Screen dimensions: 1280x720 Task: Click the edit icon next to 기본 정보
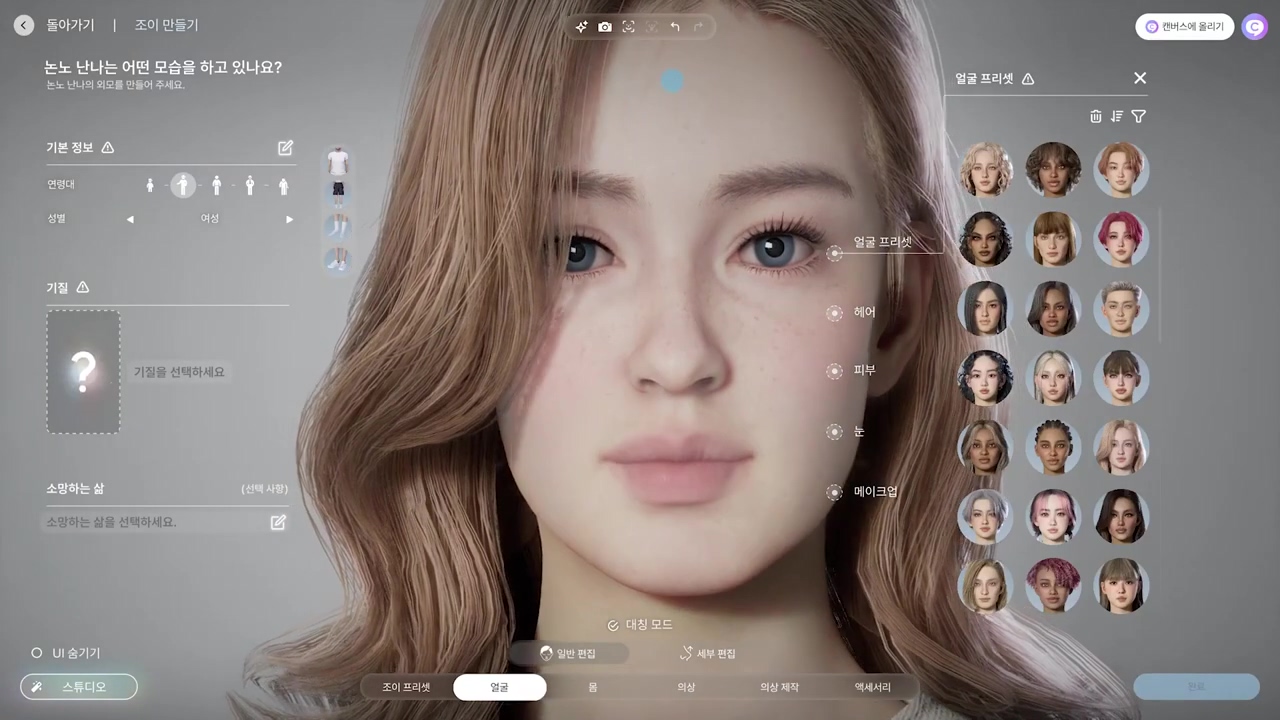285,148
